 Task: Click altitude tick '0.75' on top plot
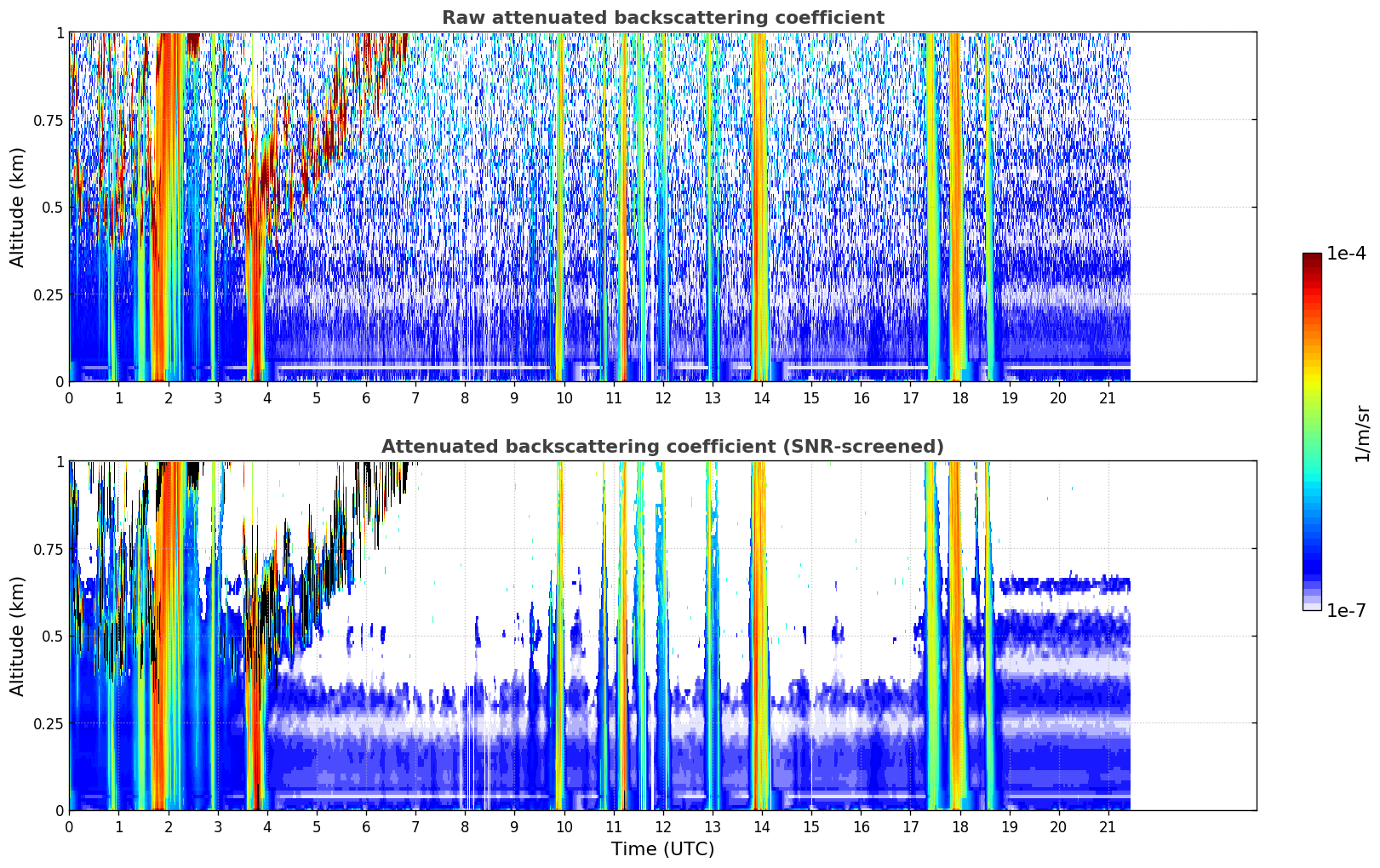click(x=49, y=120)
